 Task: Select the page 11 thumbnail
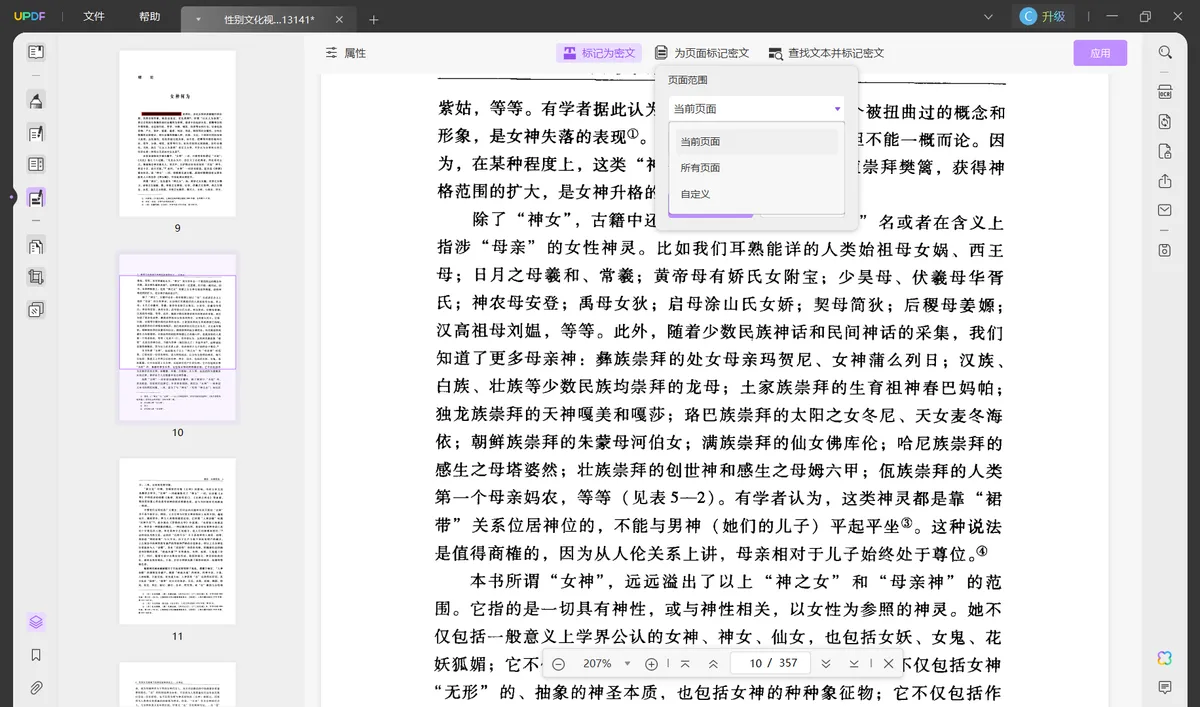click(178, 541)
